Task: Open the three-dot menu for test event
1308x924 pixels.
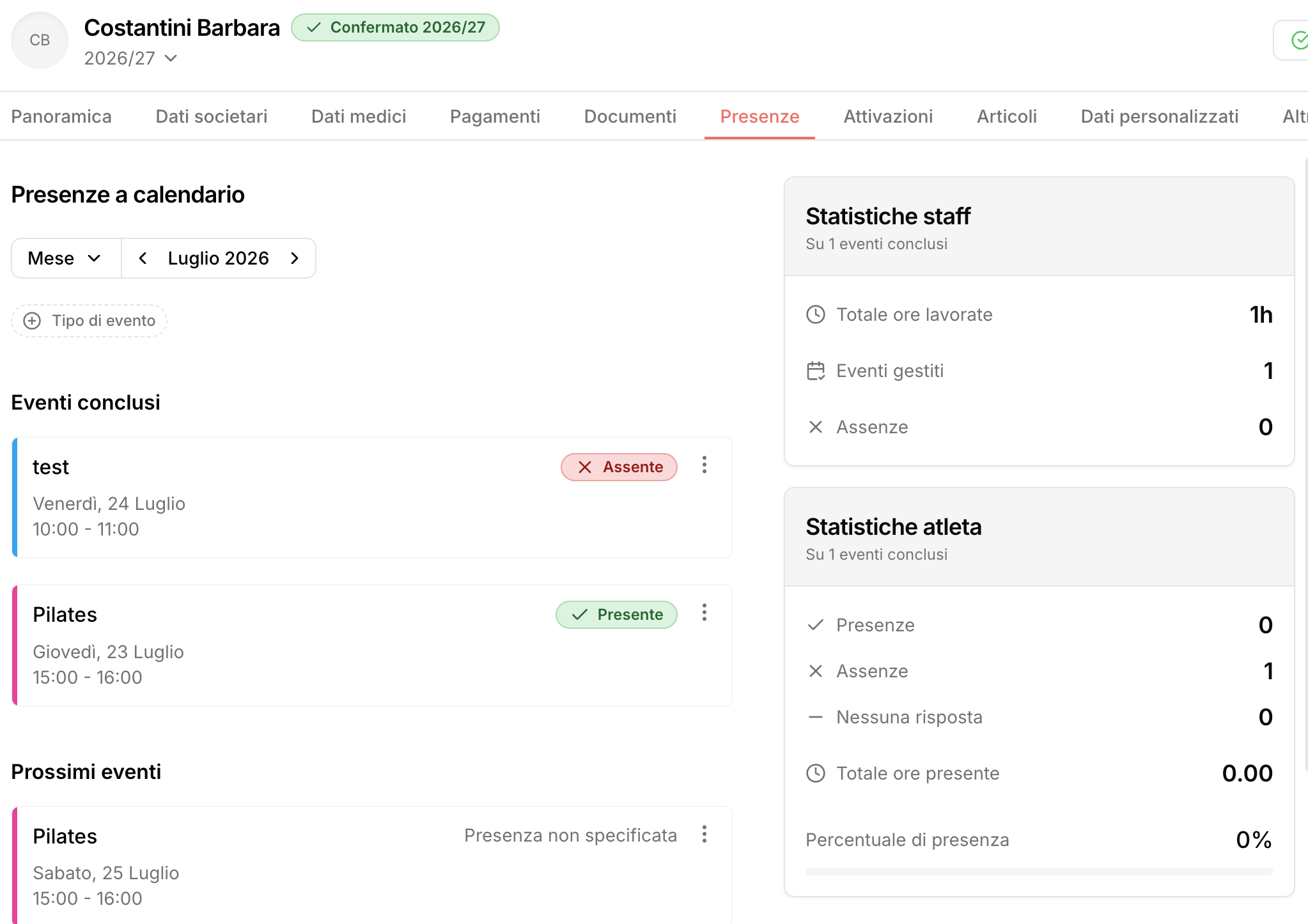Action: 704,465
